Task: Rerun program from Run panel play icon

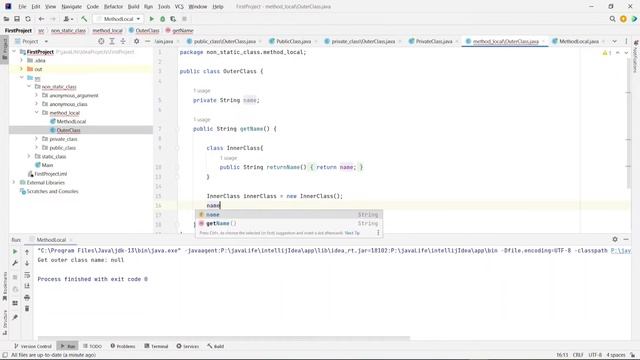Action: 15,251
